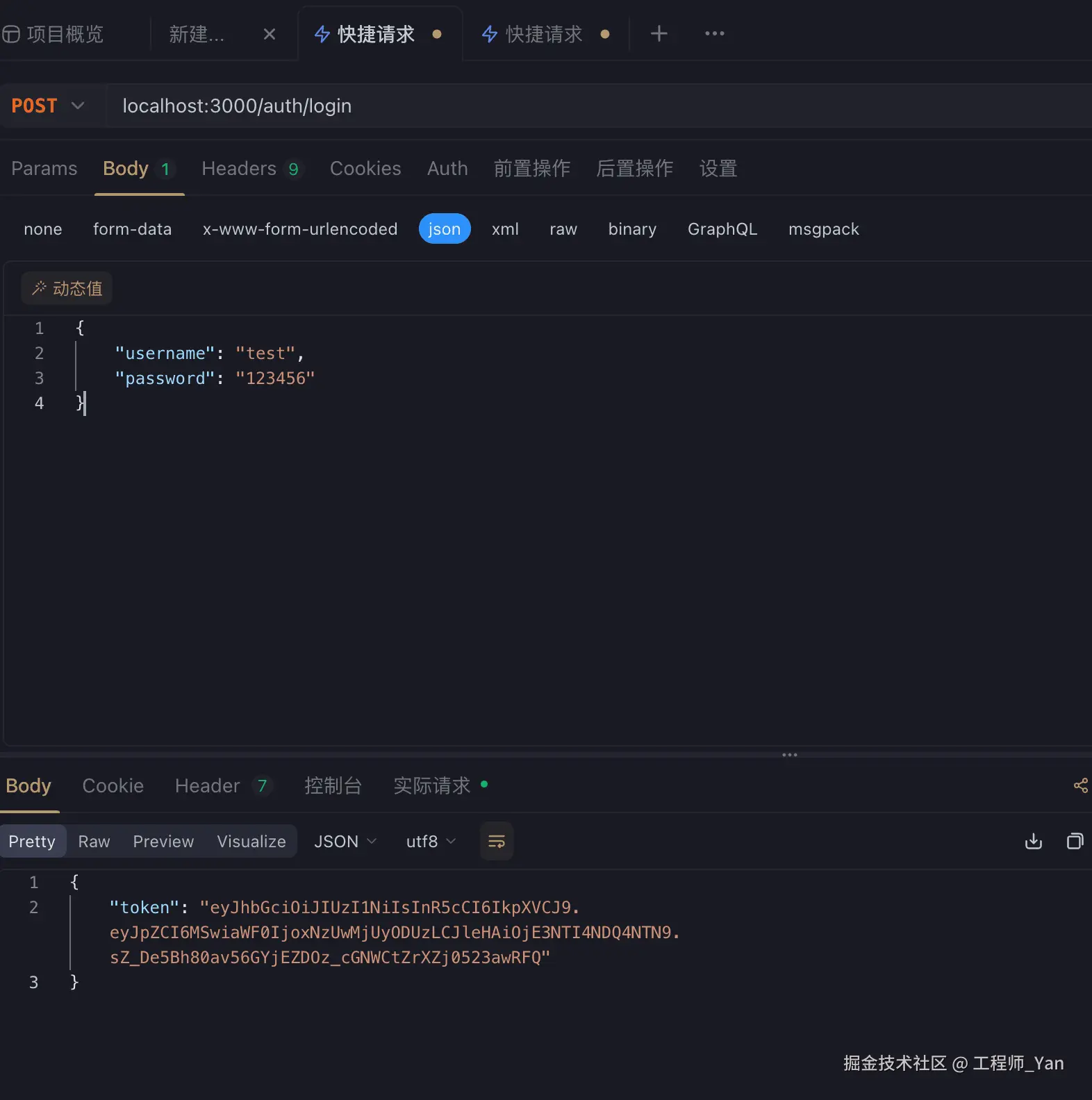
Task: Open the Auth request tab
Action: 447,169
